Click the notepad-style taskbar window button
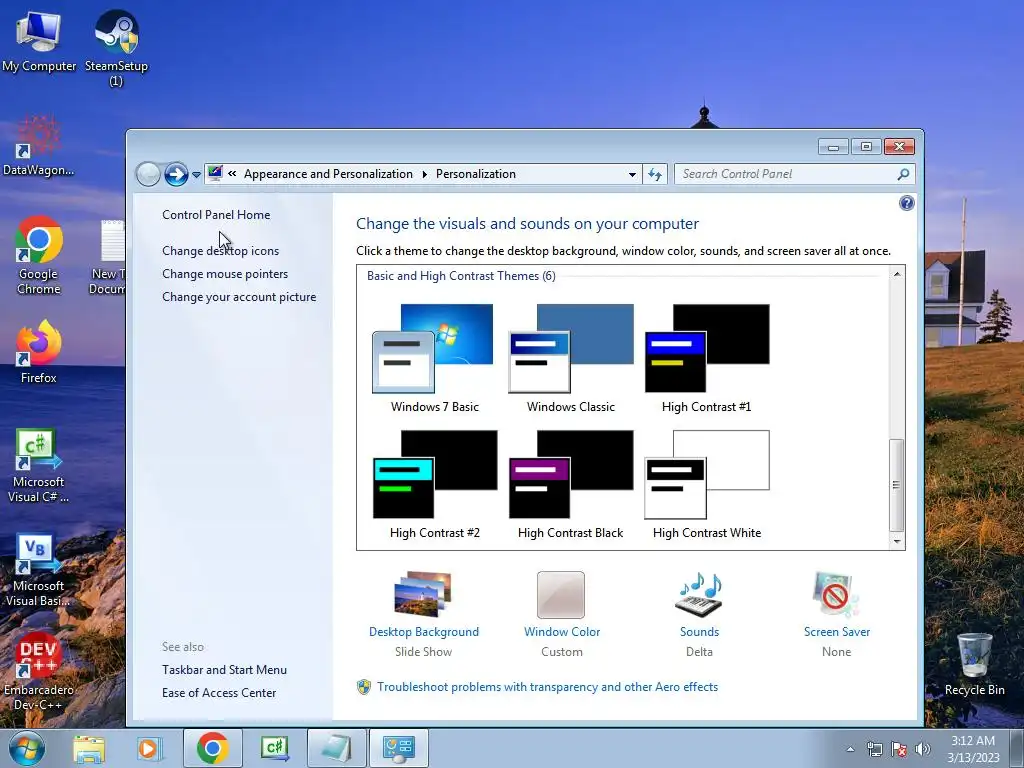This screenshot has height=768, width=1024. pos(336,748)
